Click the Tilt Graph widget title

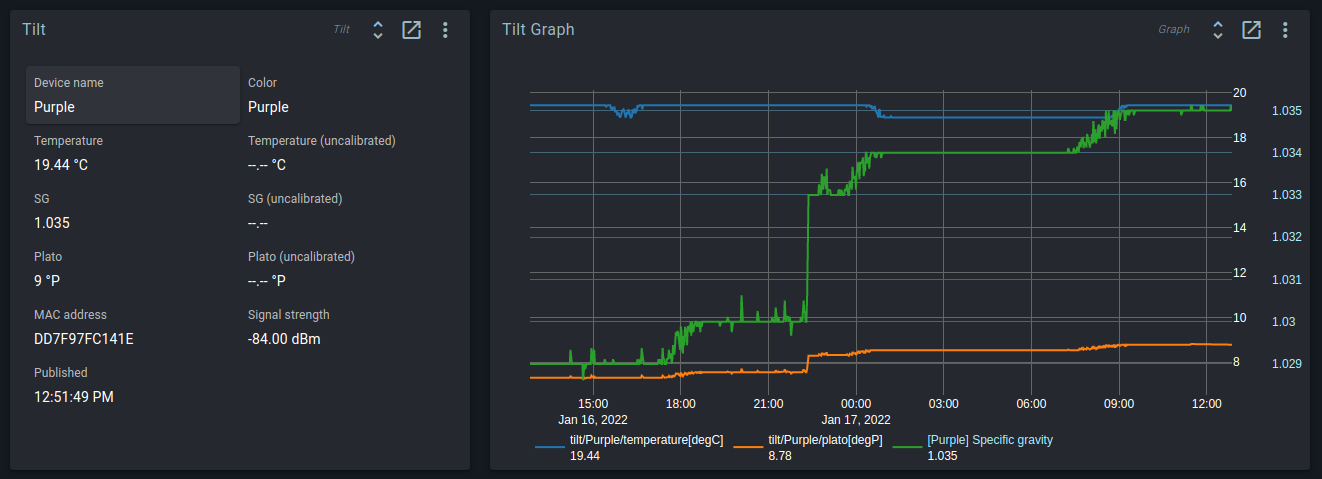pyautogui.click(x=538, y=30)
